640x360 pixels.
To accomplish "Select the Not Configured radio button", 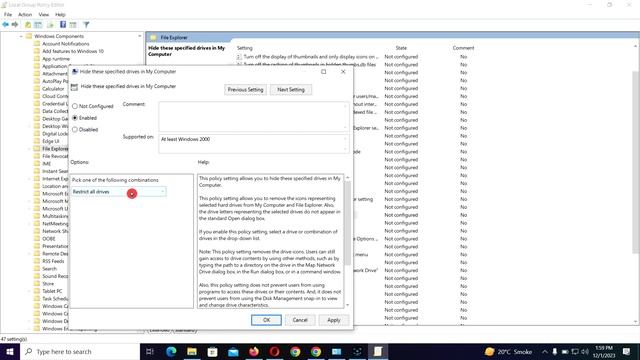I will [x=75, y=106].
